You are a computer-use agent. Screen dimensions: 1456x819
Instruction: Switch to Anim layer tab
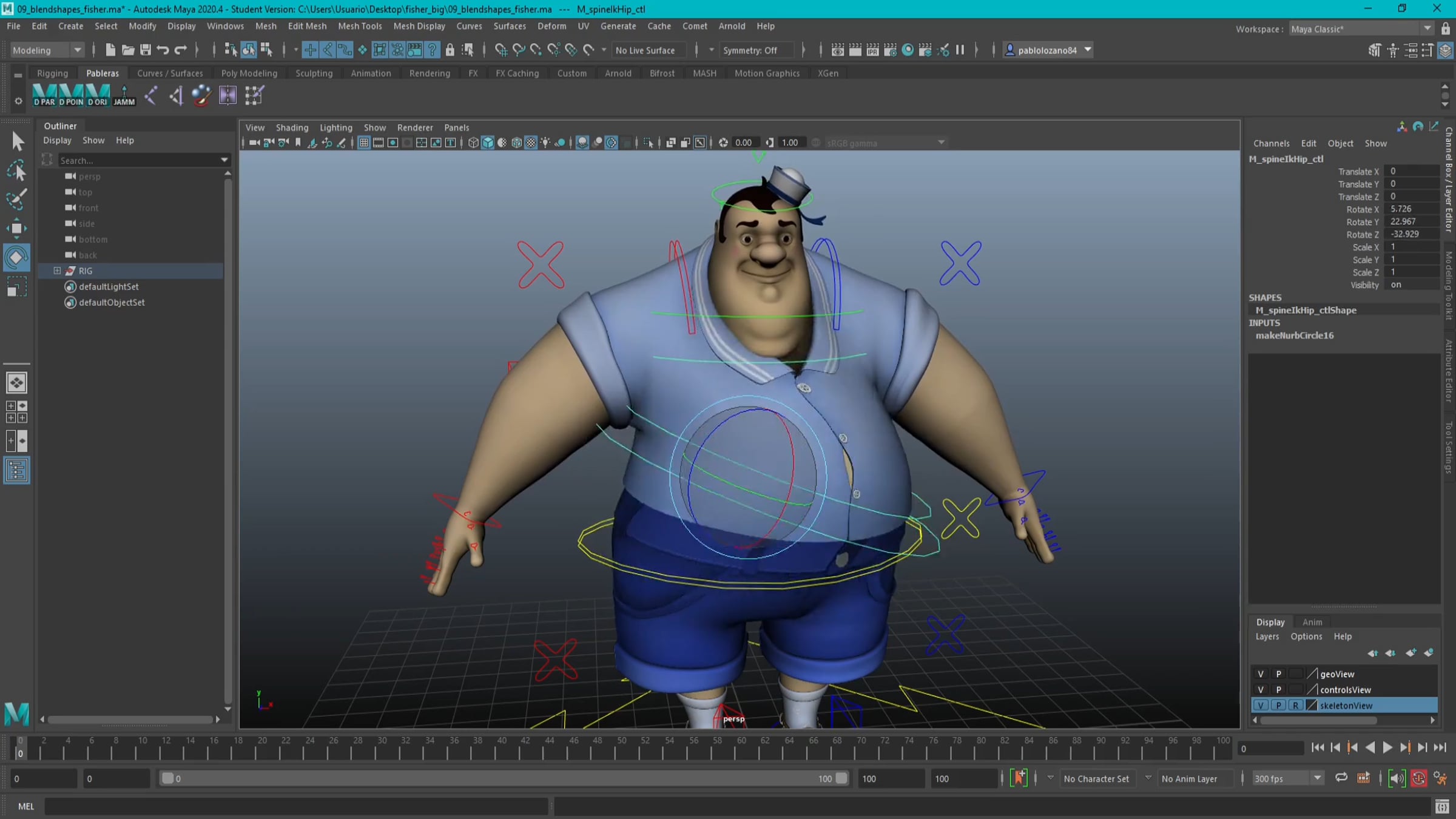[x=1312, y=622]
